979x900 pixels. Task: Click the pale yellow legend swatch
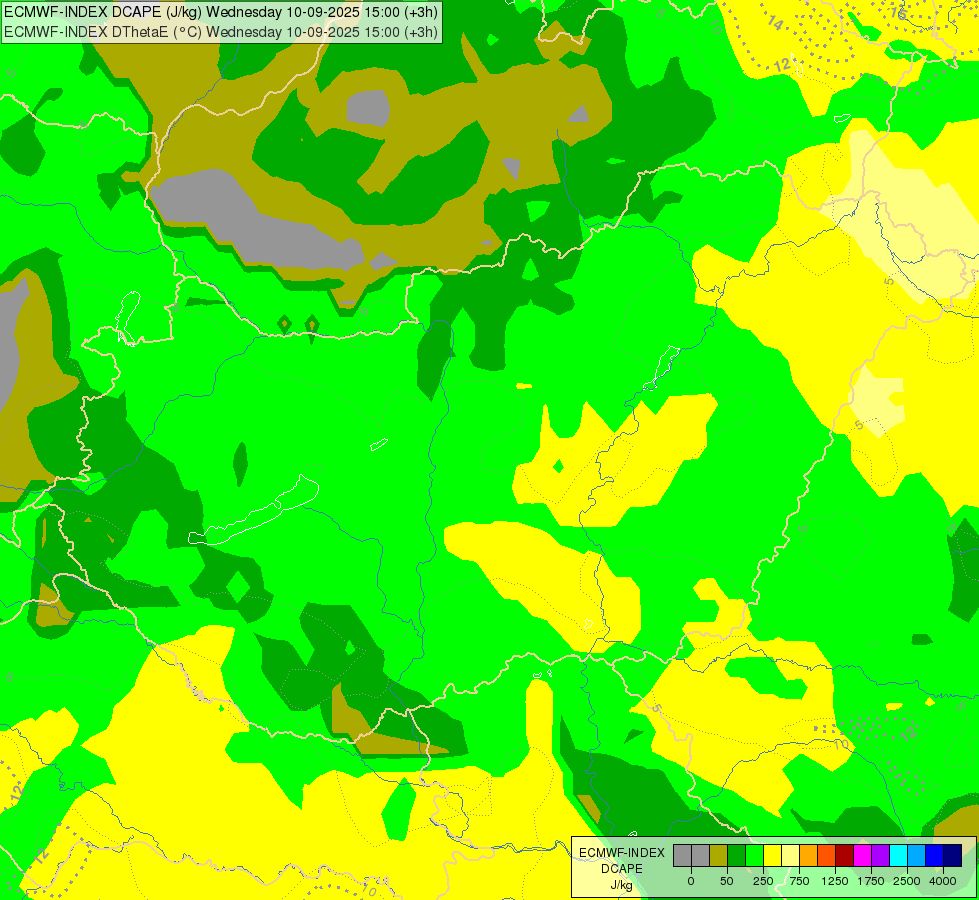click(791, 856)
